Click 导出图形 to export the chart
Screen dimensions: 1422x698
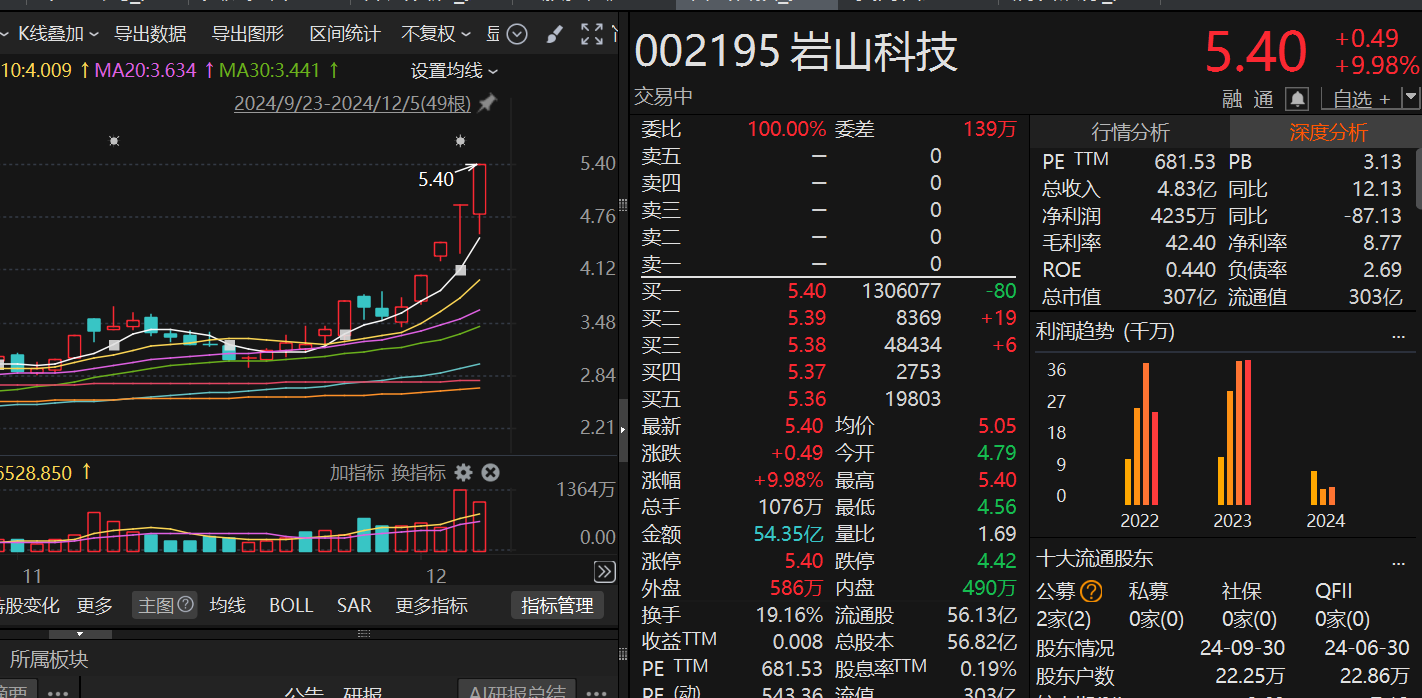click(247, 34)
